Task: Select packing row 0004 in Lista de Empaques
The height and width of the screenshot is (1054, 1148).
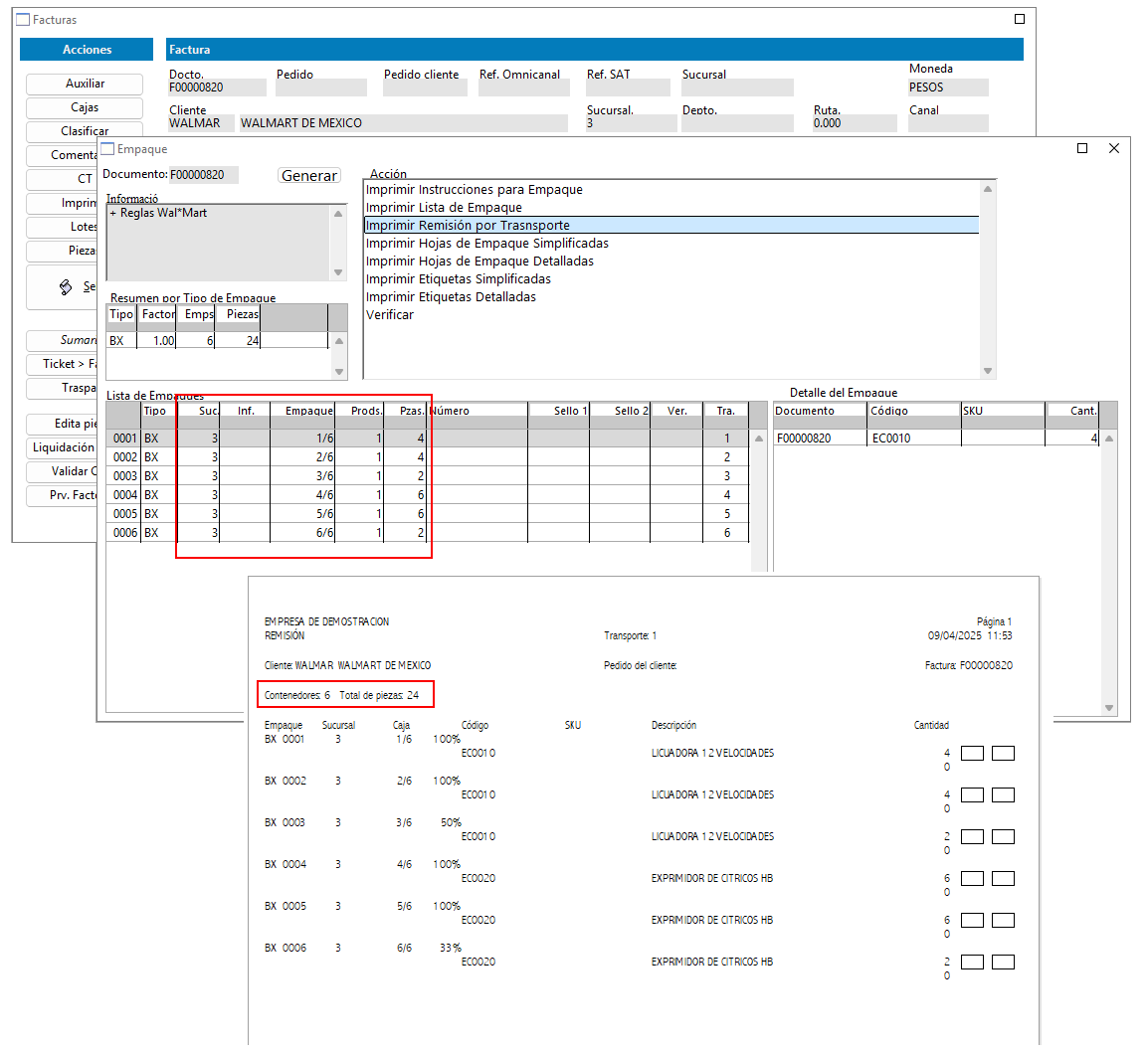Action: coord(428,495)
